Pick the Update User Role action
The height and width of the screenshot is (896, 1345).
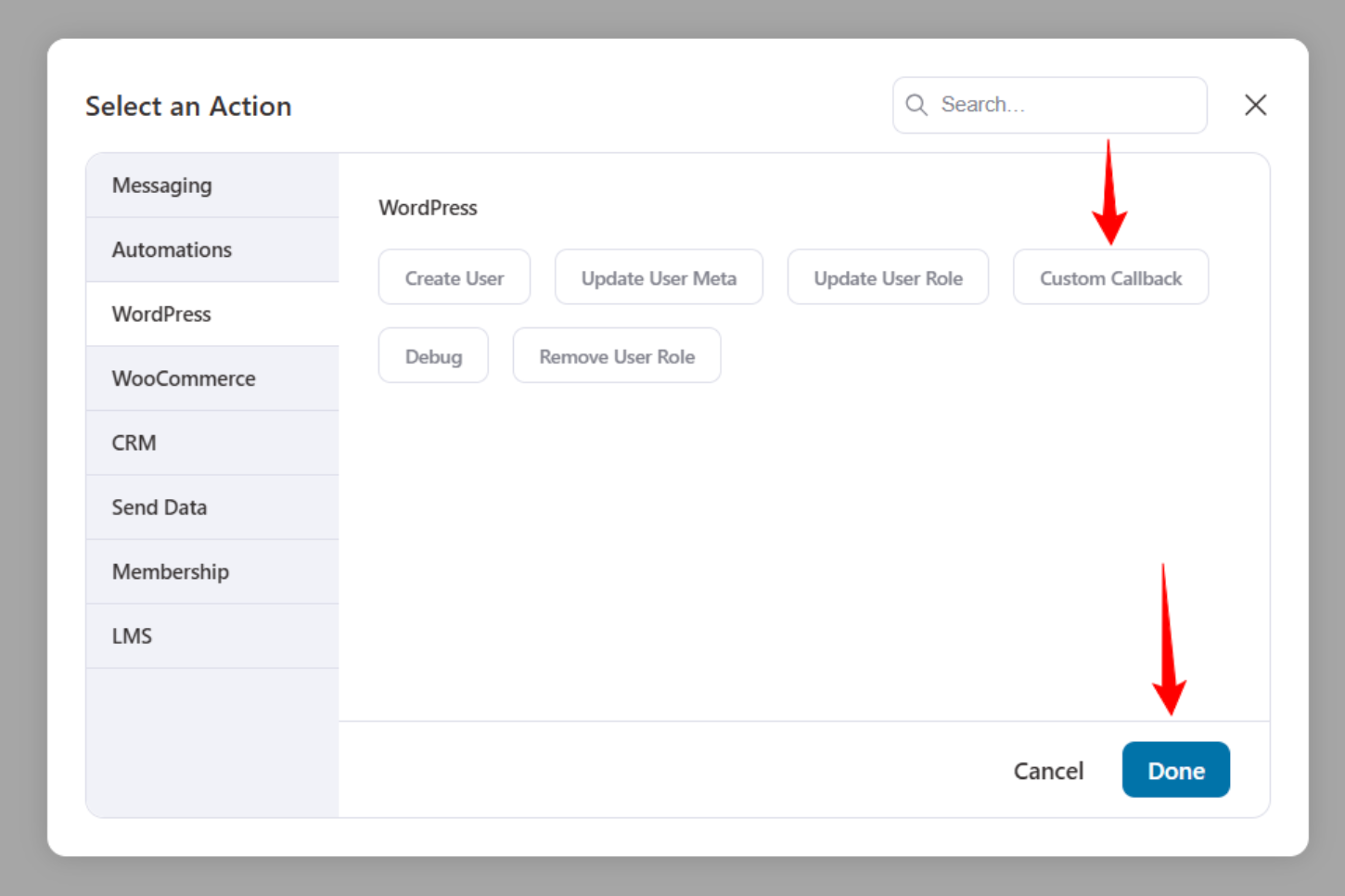coord(888,277)
